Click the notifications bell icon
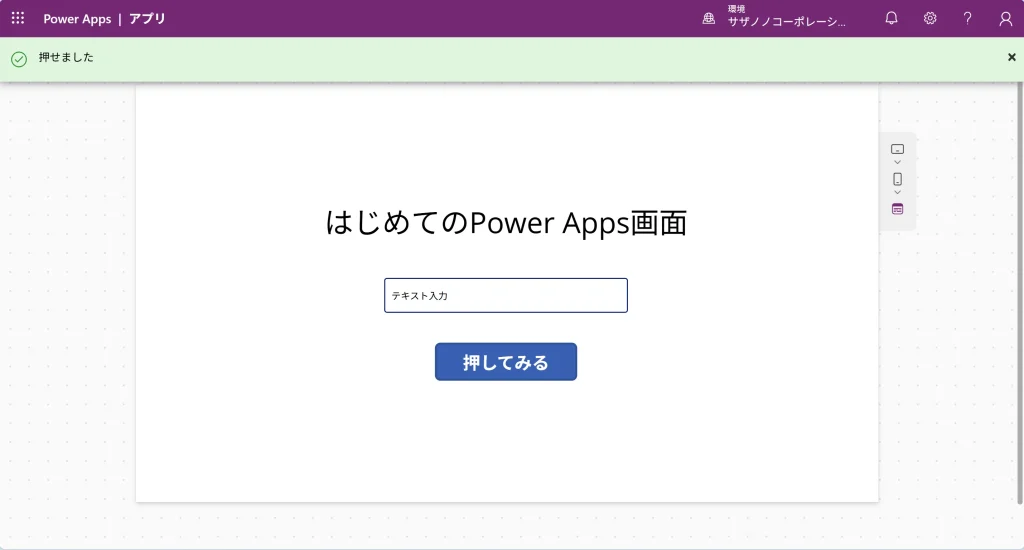This screenshot has height=550, width=1024. (892, 18)
